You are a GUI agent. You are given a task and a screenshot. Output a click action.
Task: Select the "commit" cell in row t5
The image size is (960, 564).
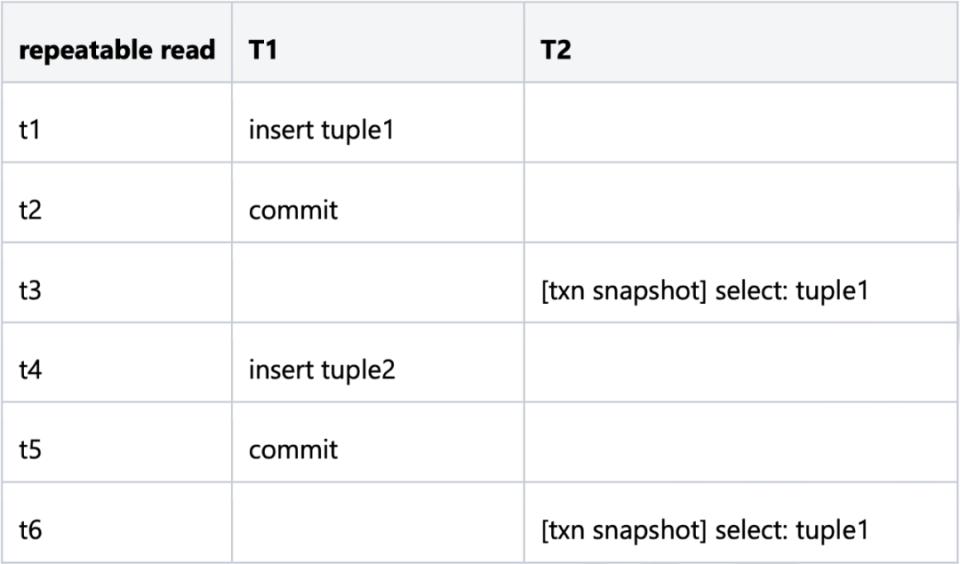tap(293, 450)
